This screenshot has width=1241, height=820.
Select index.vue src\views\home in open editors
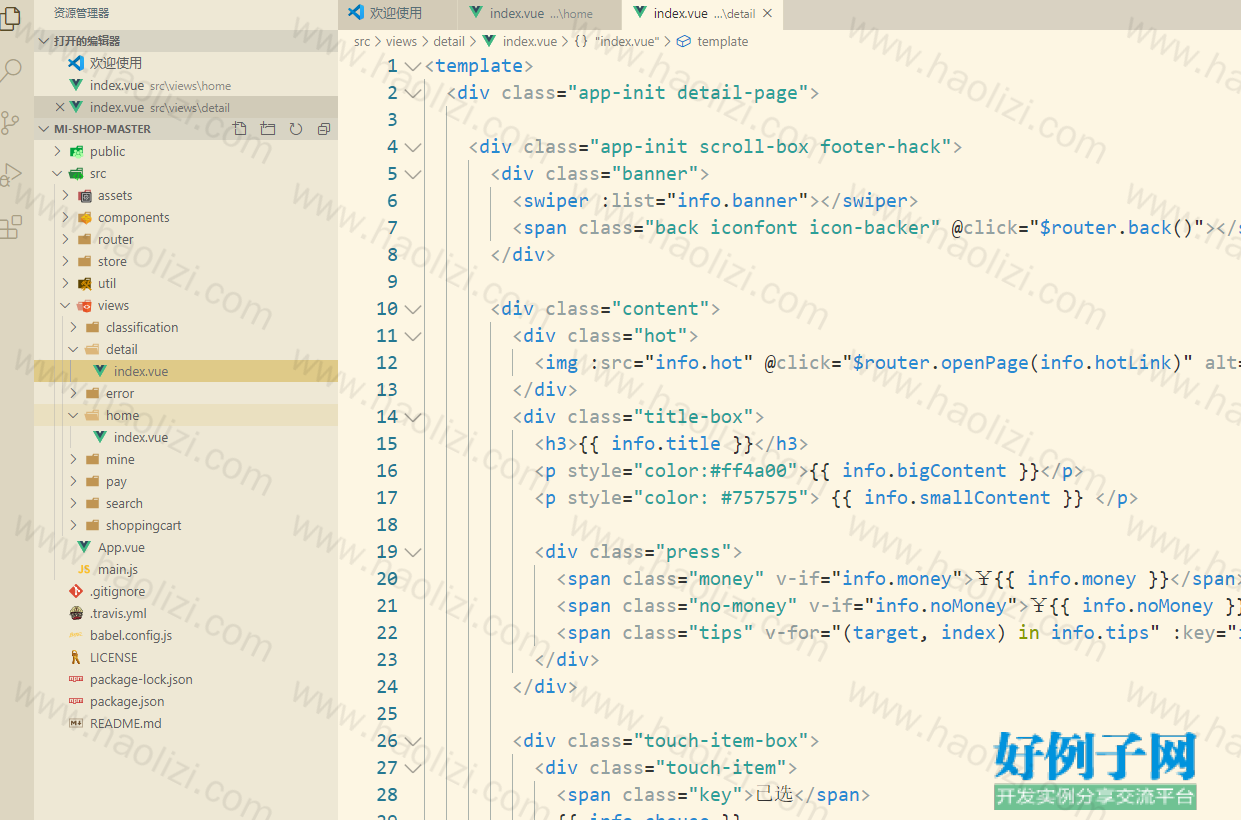185,85
